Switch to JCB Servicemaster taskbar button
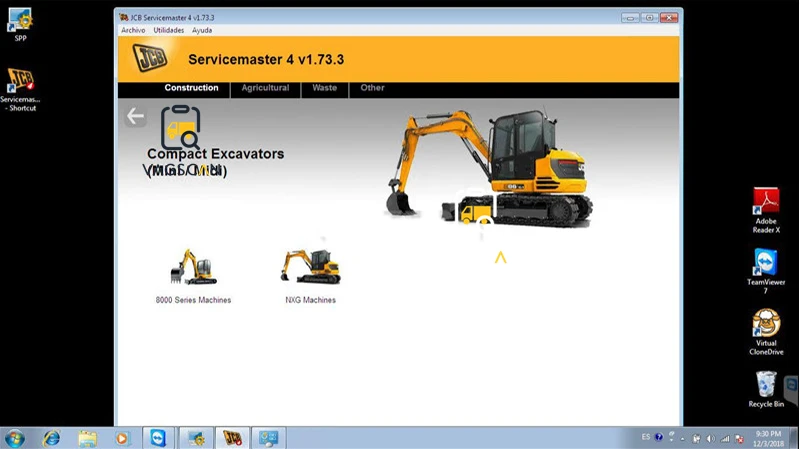This screenshot has height=449, width=800. pos(233,438)
